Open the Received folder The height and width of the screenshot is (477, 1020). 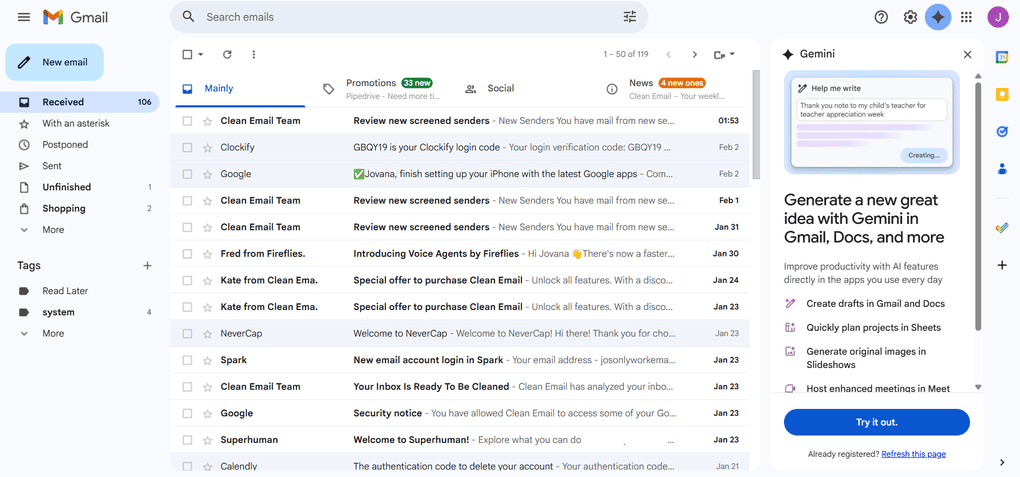click(79, 102)
